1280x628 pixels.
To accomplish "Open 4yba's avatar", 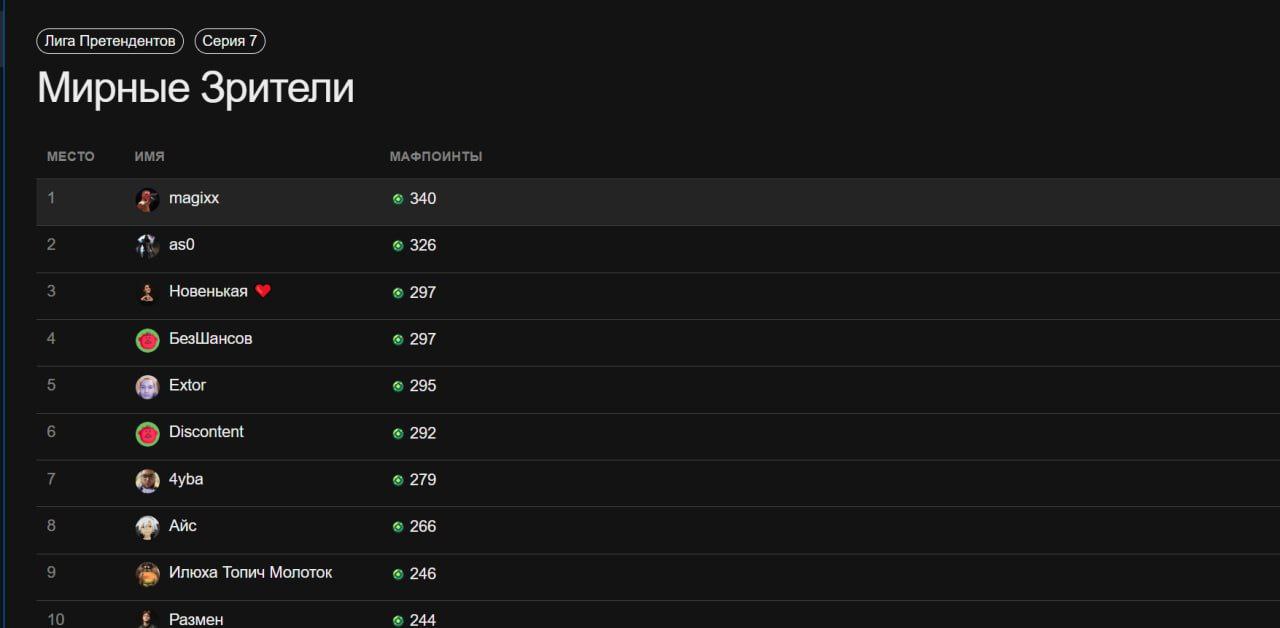I will (147, 480).
